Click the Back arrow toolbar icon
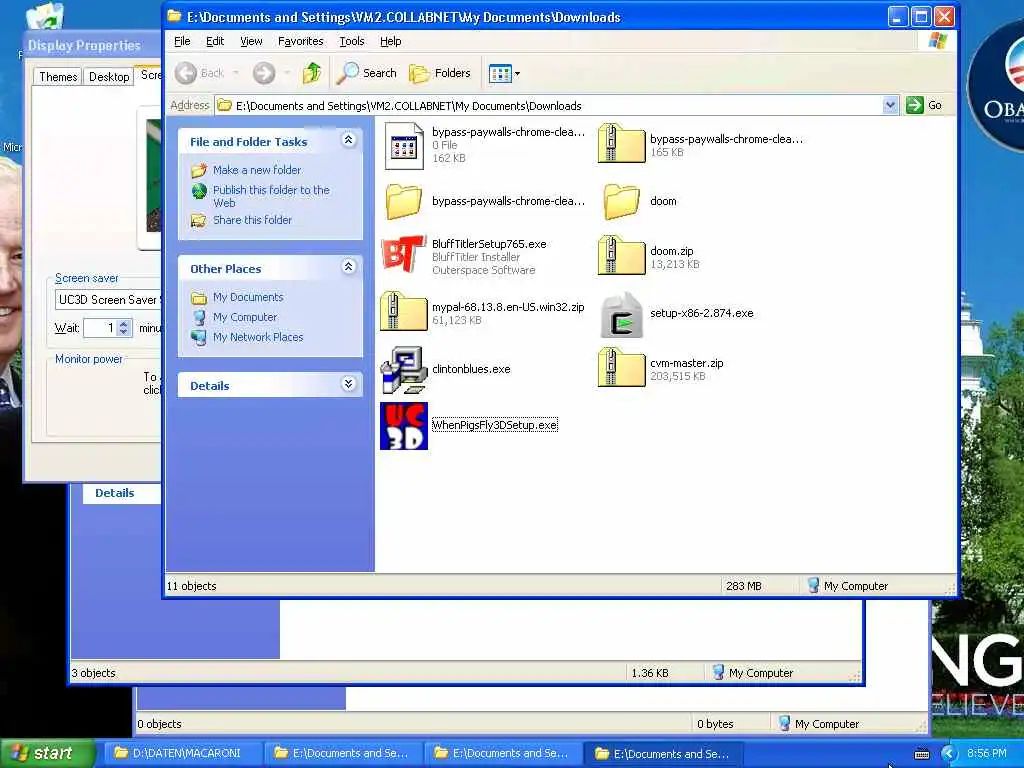1024x768 pixels. 186,73
